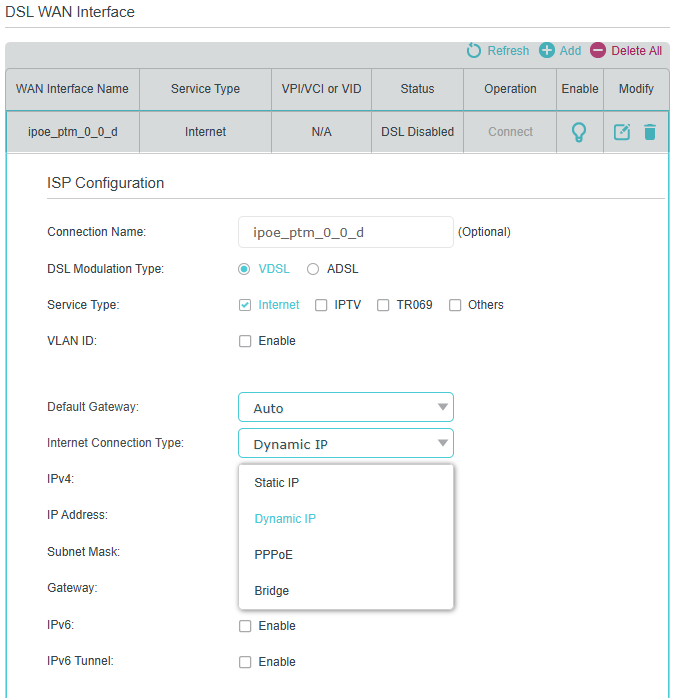
Task: Choose Bridge from the list
Action: pyautogui.click(x=346, y=591)
